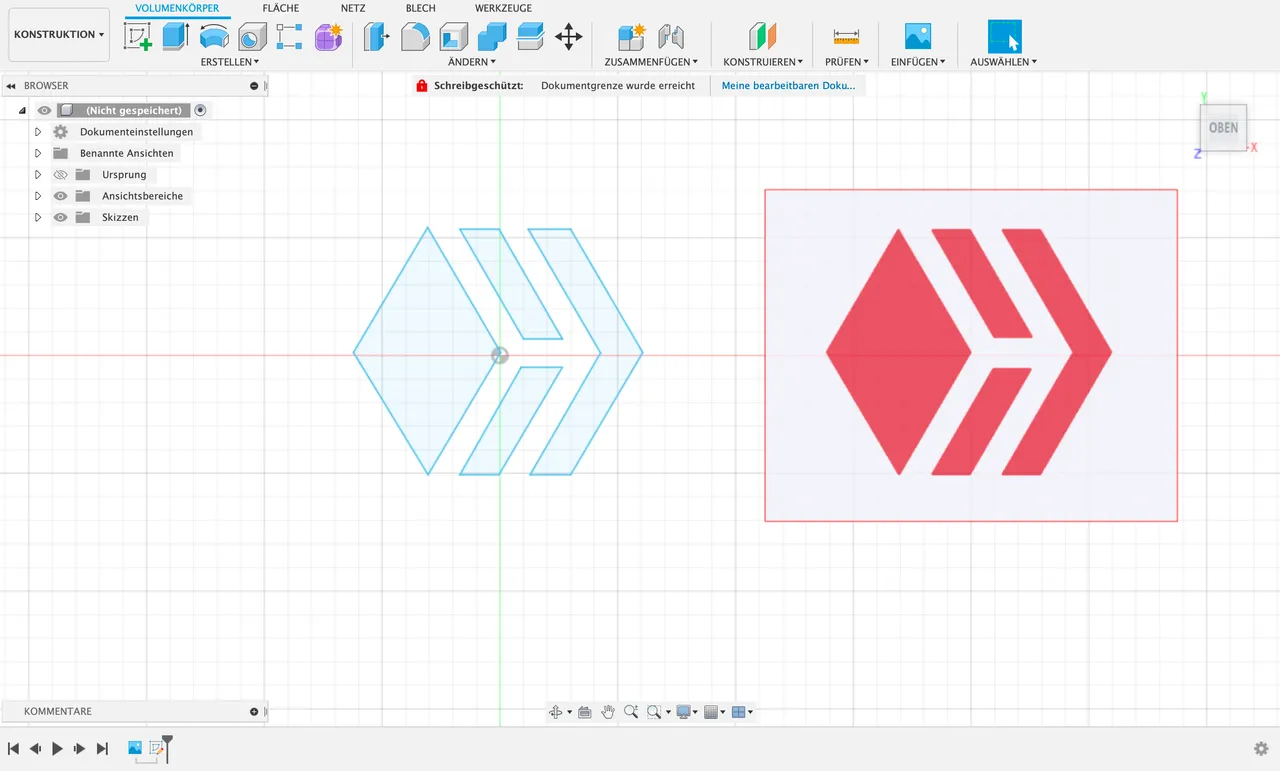Expand the Ansichtsbereiche node
1280x771 pixels.
pos(38,196)
